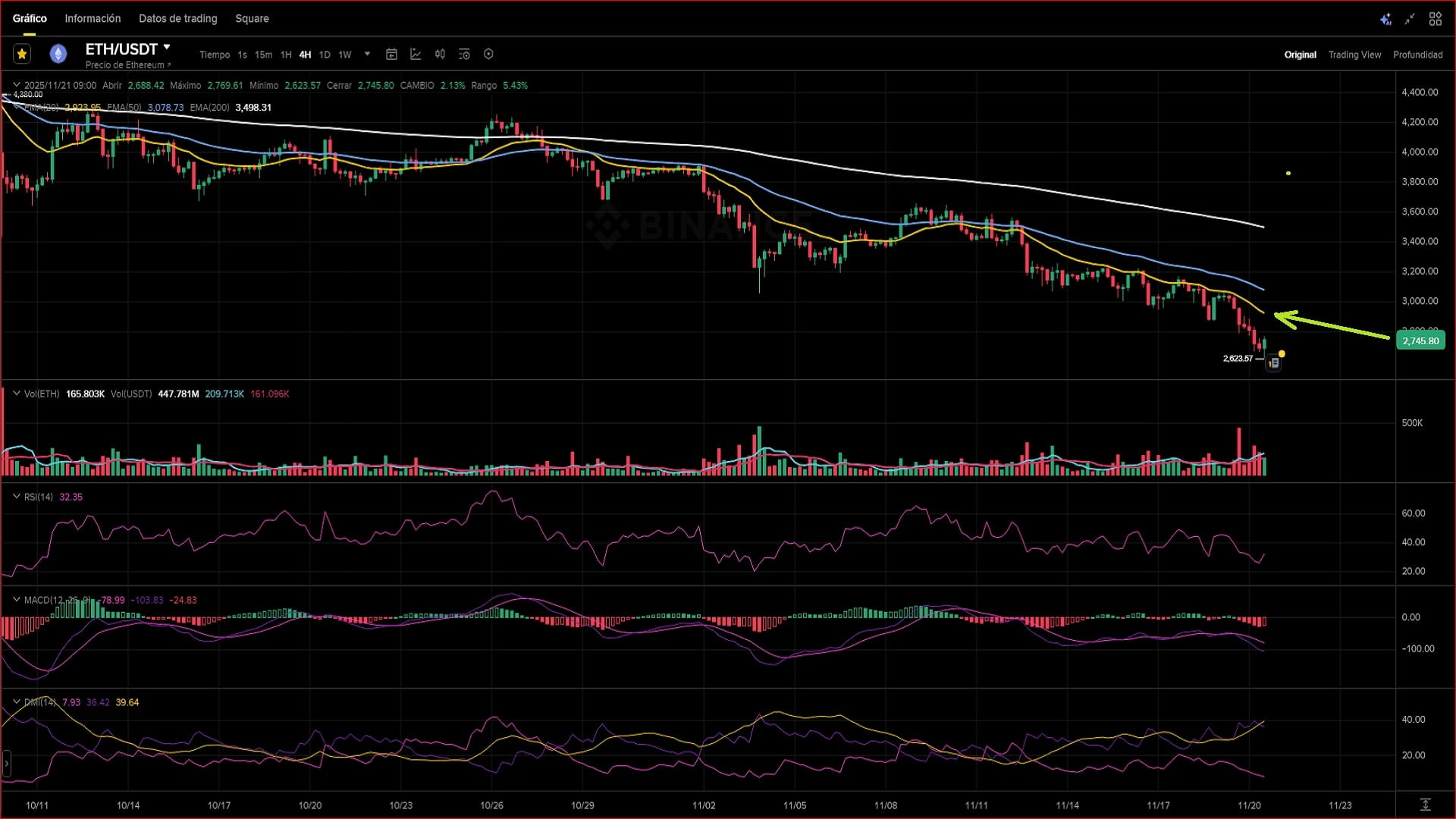The width and height of the screenshot is (1456, 819).
Task: Open the technical indicators line-chart icon
Action: pos(416,54)
